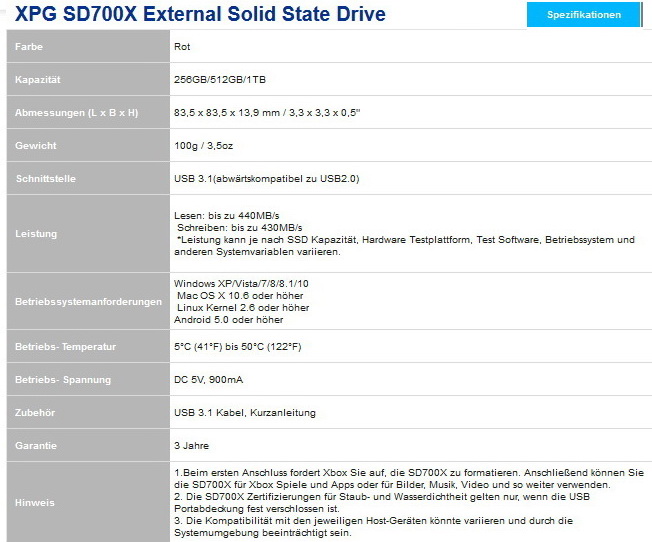
Task: Select the Betriebs- Temperatur label cell
Action: (88, 346)
